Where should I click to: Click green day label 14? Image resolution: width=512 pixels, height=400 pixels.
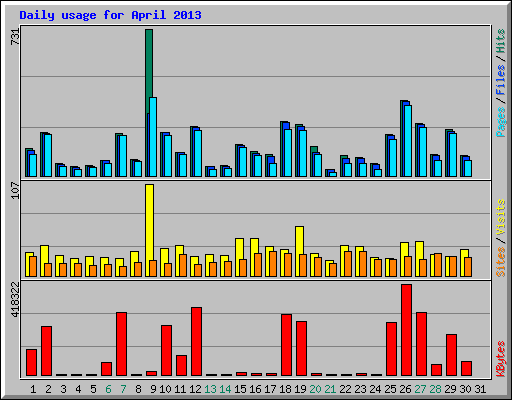[225, 389]
